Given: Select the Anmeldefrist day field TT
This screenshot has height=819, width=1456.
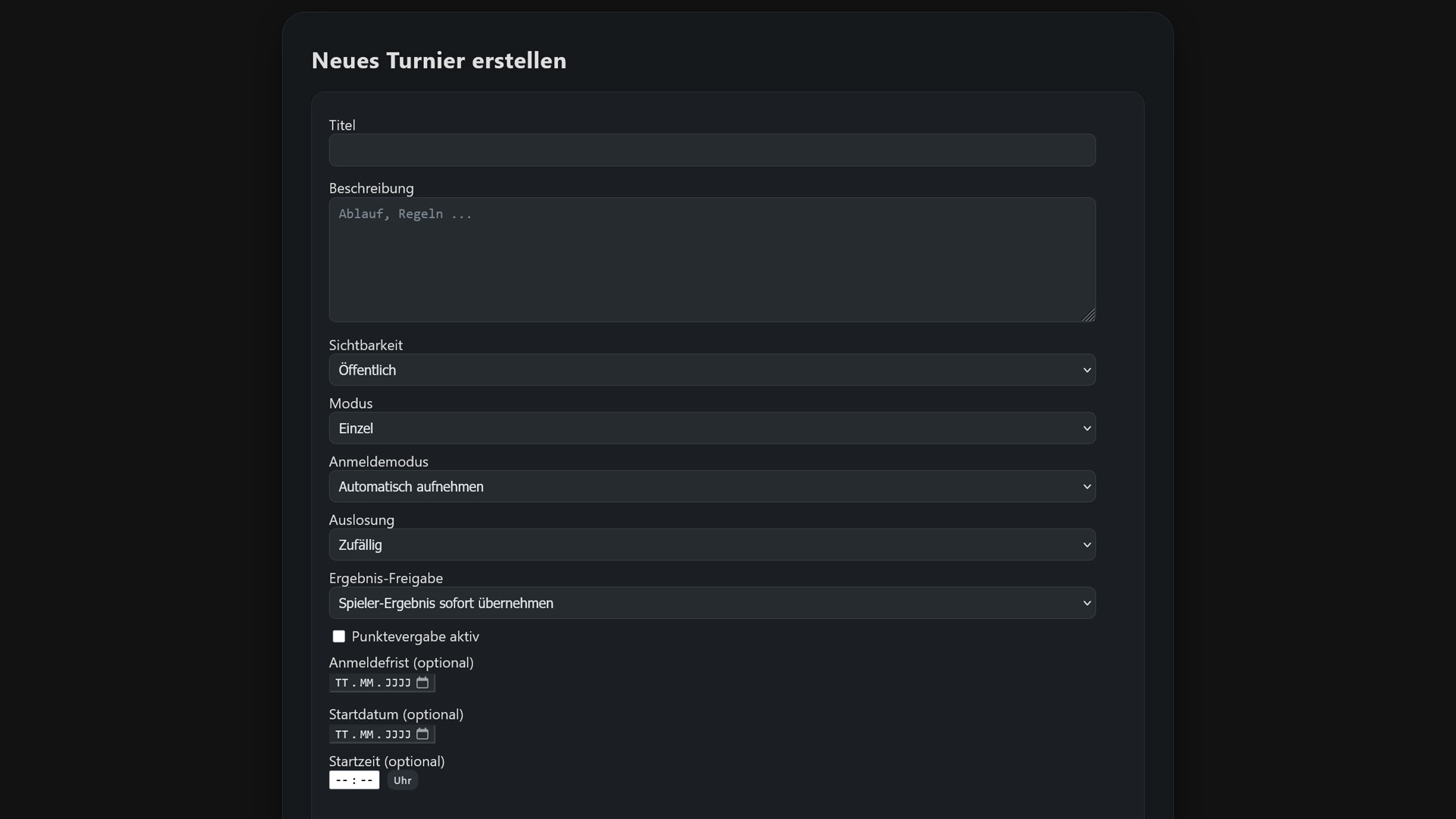Looking at the screenshot, I should point(341,682).
